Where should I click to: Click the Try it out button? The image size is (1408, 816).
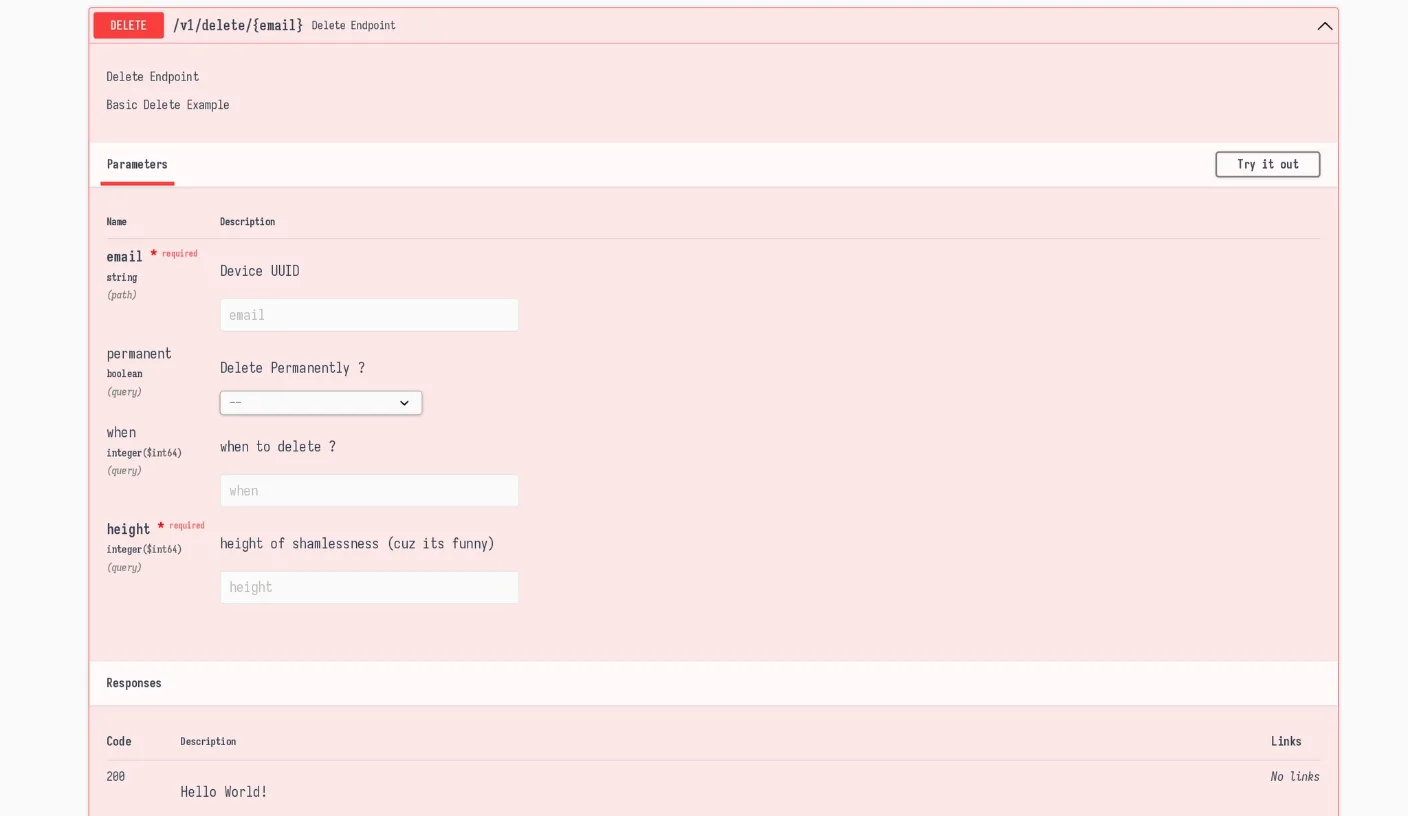coord(1267,164)
